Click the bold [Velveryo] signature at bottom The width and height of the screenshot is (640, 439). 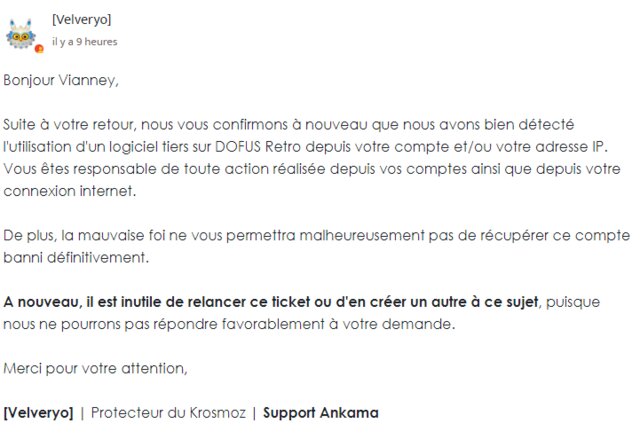(x=38, y=413)
